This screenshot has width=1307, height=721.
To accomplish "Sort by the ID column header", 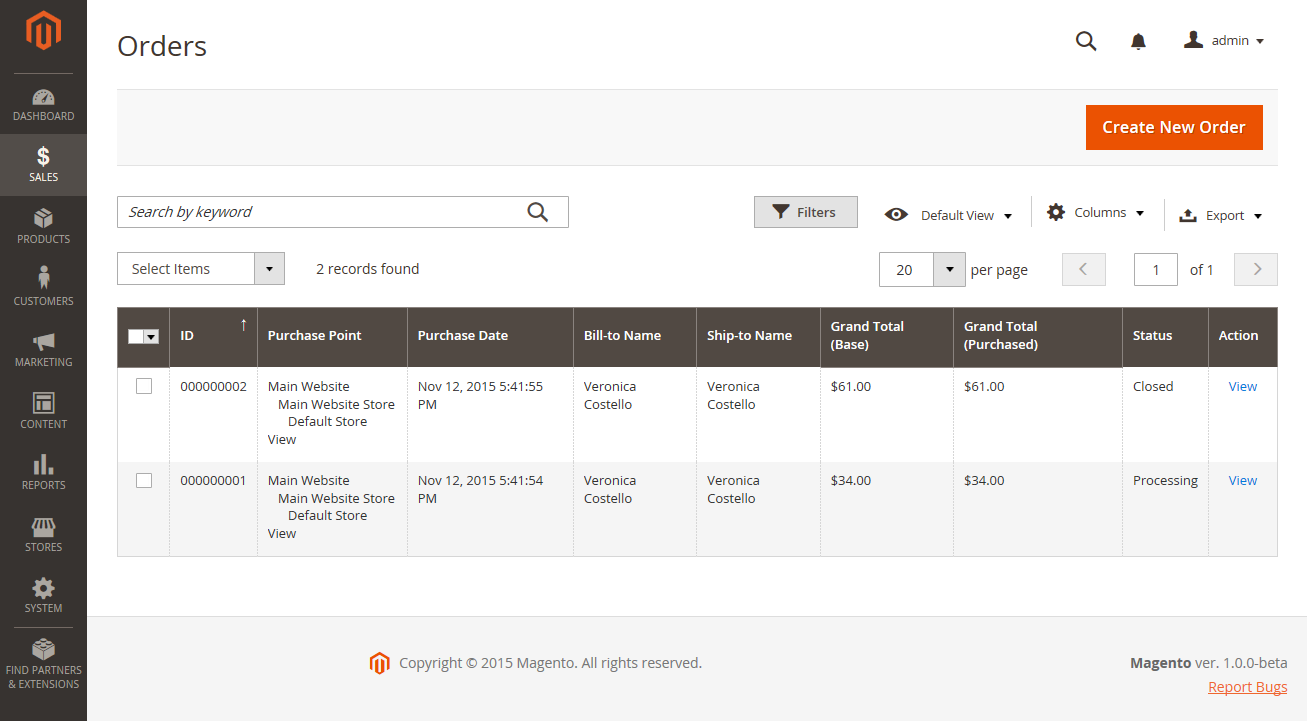I will point(213,336).
